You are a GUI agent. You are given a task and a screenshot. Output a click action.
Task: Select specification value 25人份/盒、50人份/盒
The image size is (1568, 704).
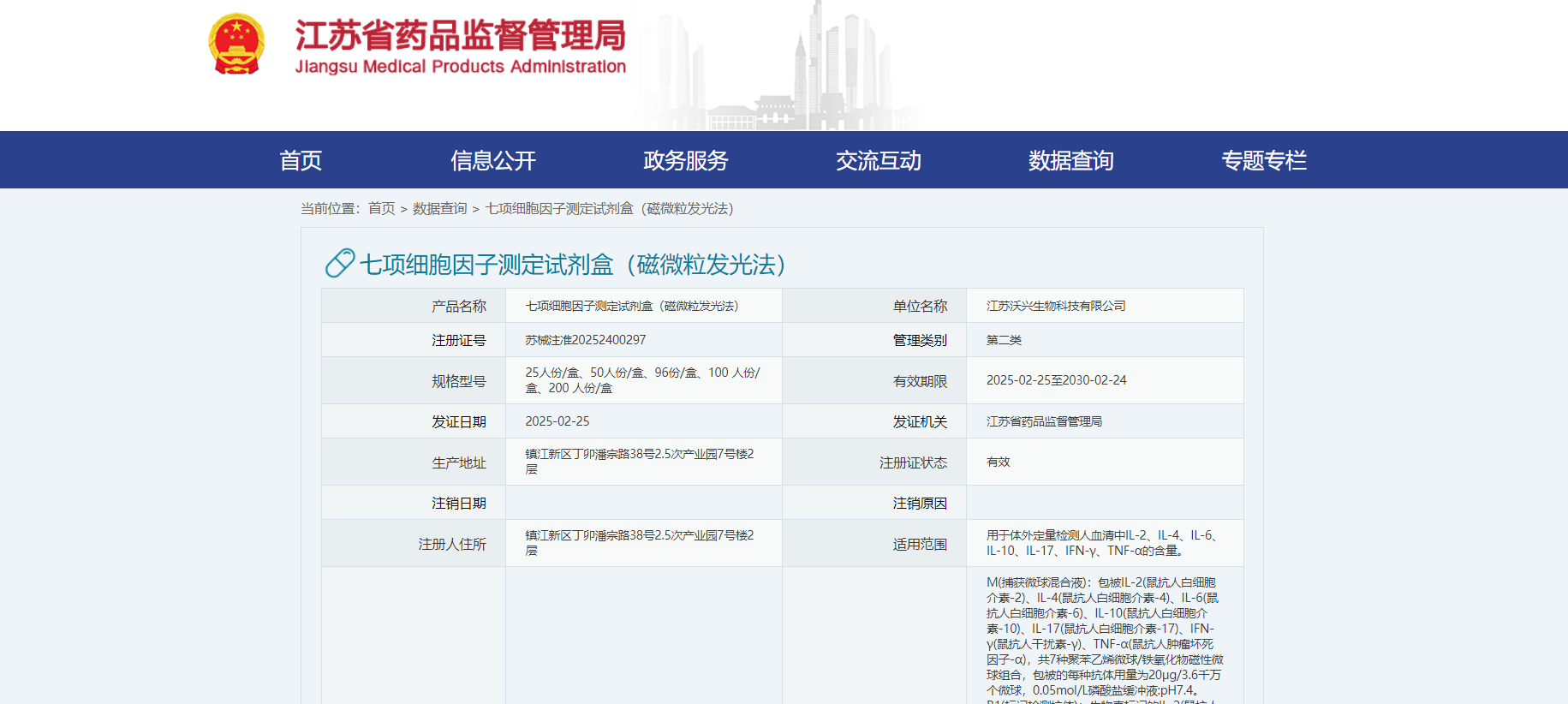(642, 380)
